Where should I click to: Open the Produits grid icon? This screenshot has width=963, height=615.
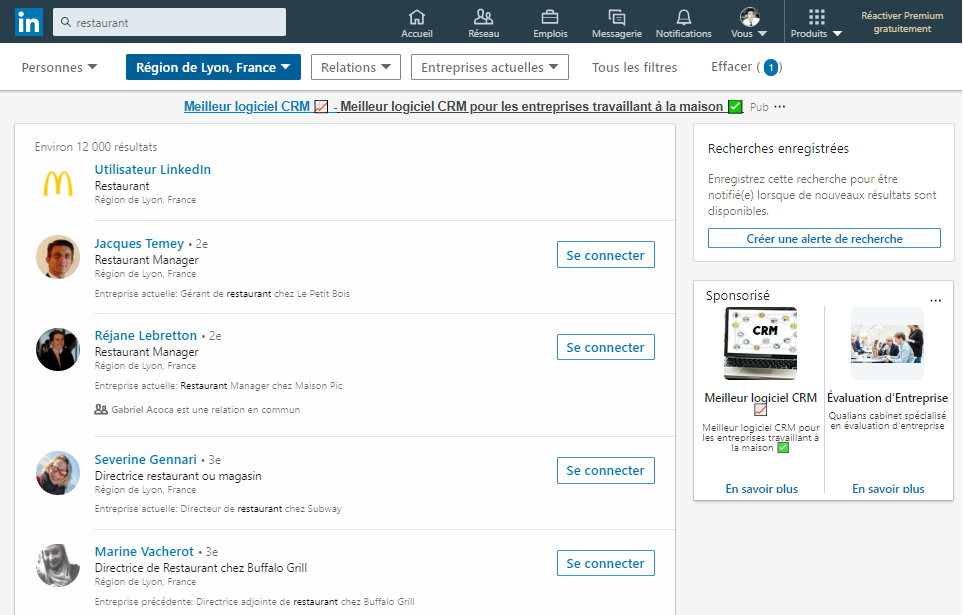pos(816,17)
